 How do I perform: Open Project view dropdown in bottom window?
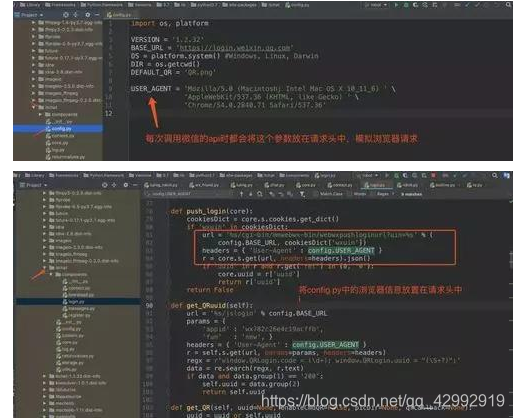point(33,185)
